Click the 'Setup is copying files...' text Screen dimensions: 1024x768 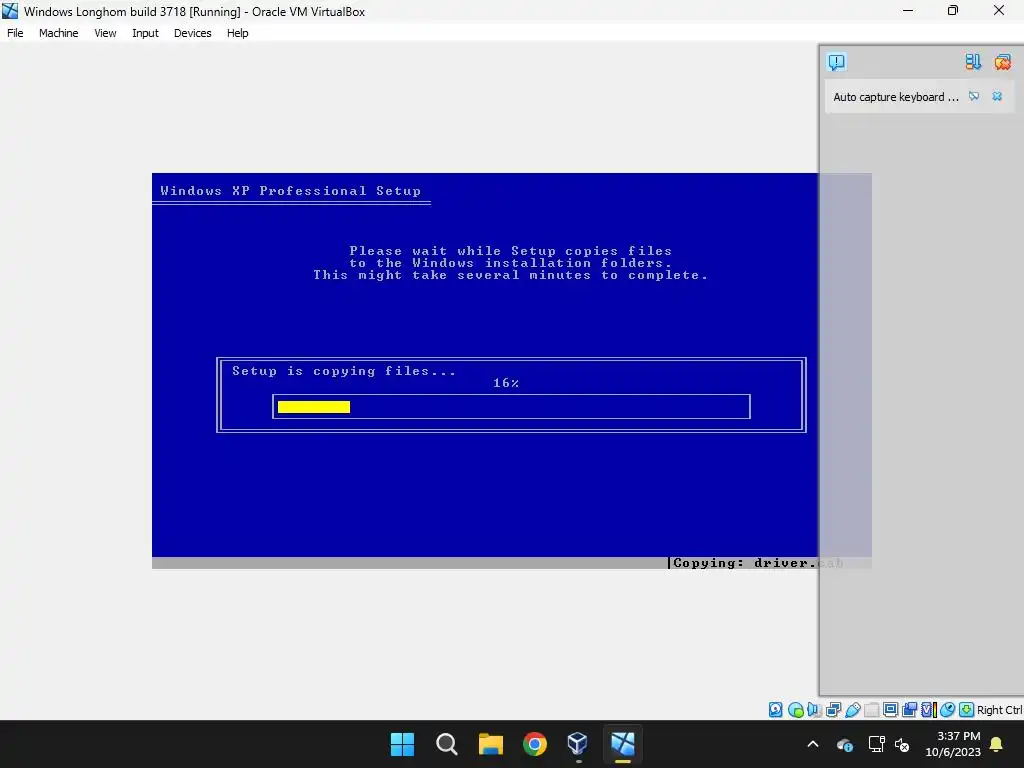[x=344, y=371]
